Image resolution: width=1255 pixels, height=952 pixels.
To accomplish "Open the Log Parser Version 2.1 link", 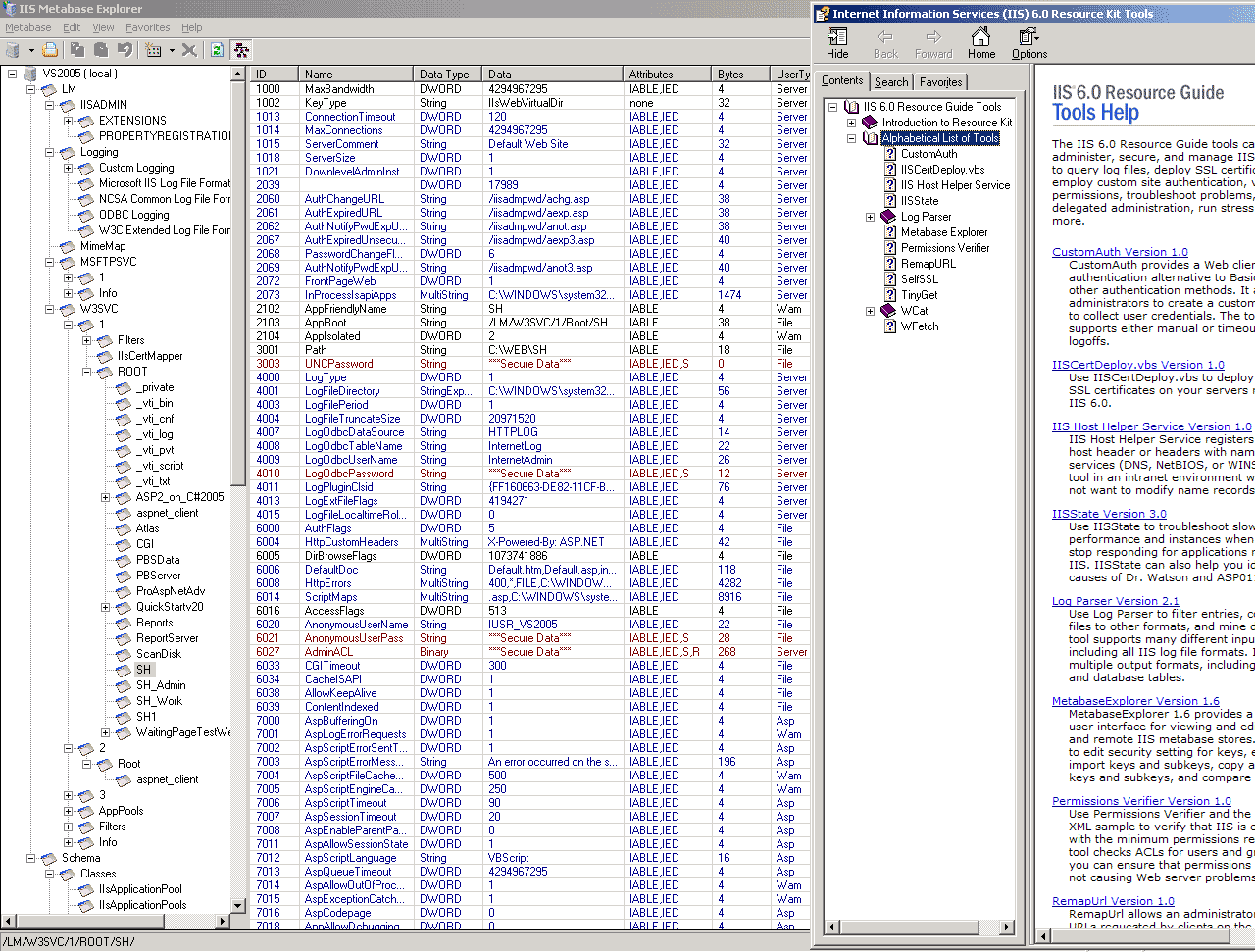I will tap(1116, 601).
